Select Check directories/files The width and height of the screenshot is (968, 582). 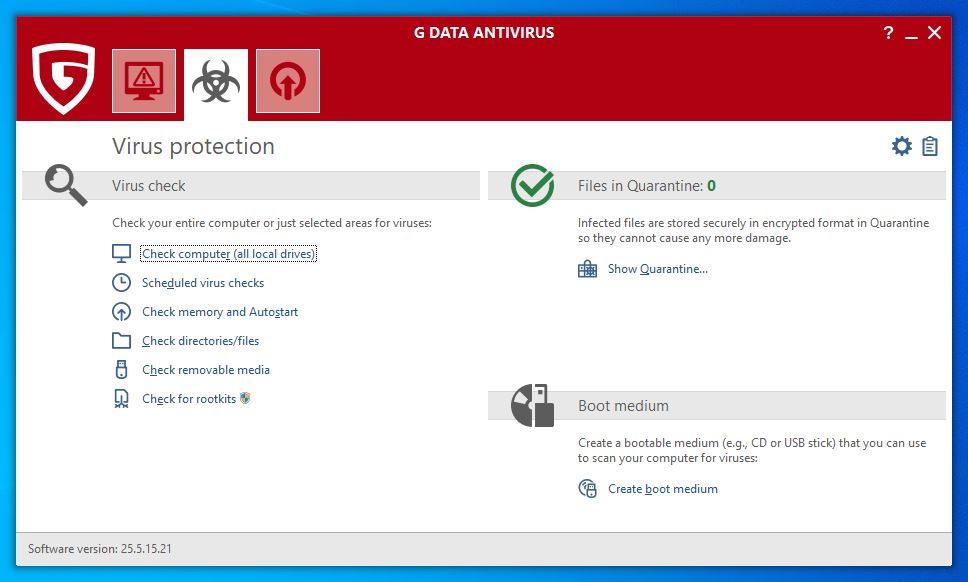(x=201, y=341)
